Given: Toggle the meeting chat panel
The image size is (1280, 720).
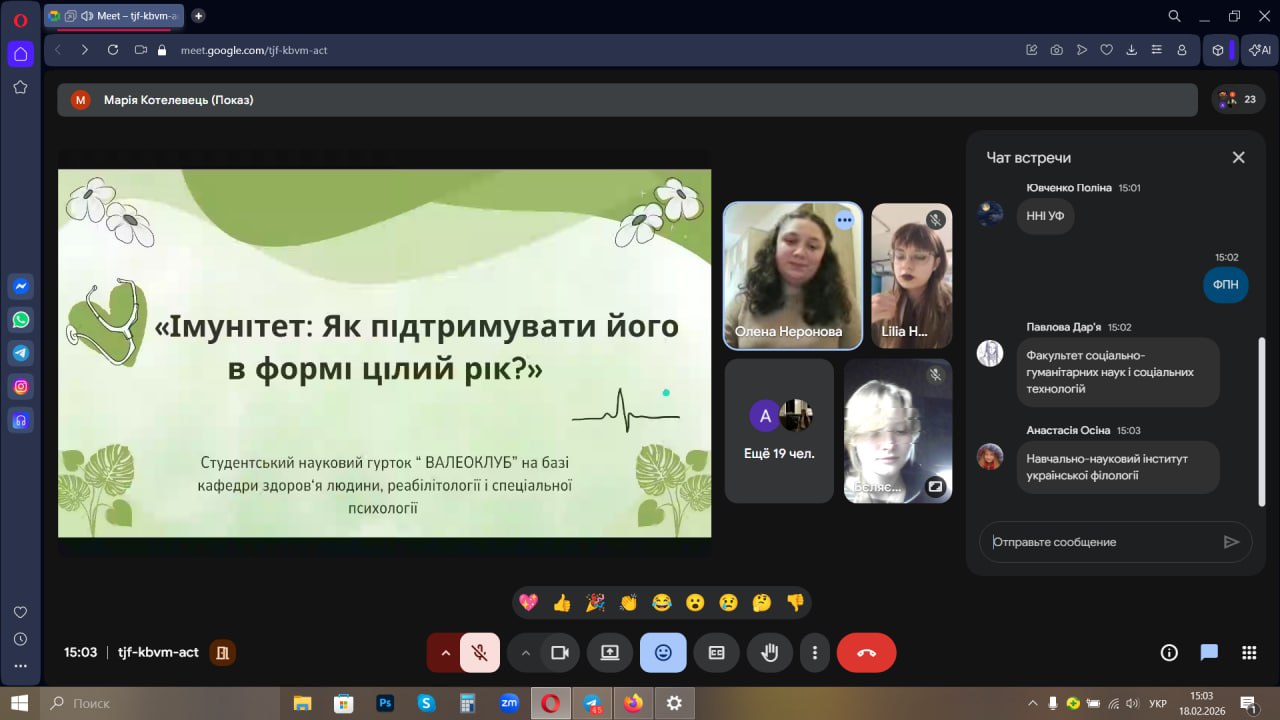Looking at the screenshot, I should click(1209, 653).
